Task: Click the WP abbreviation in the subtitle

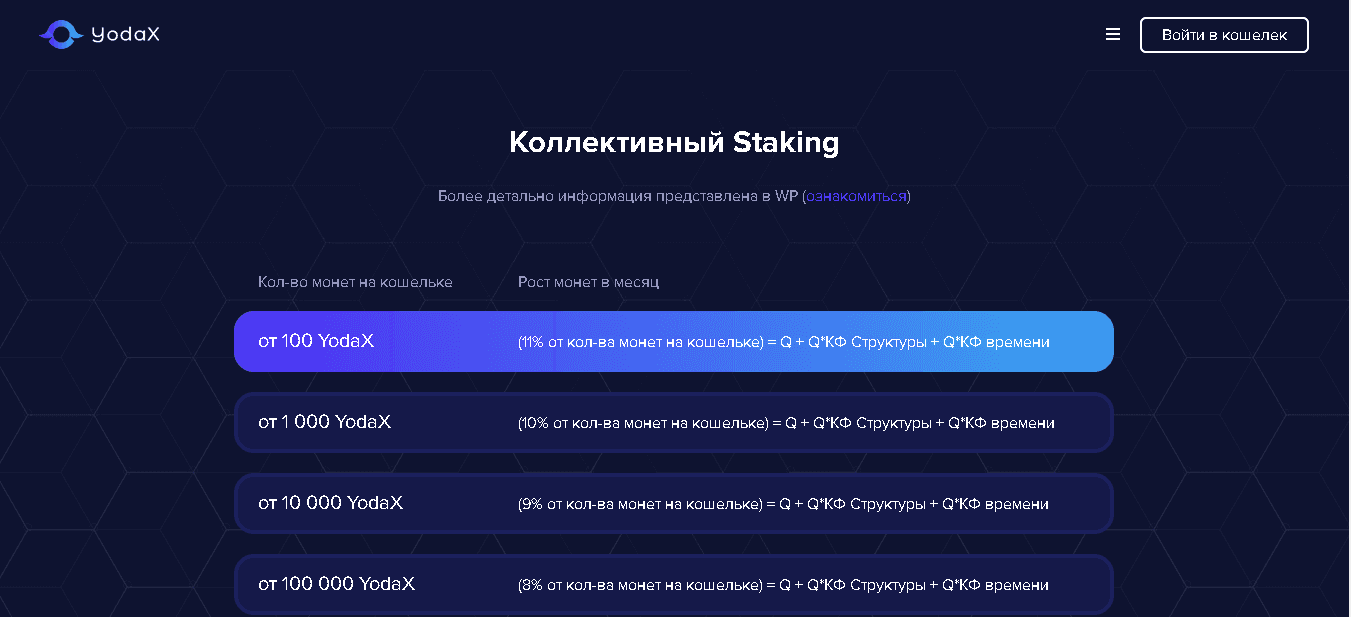Action: (786, 196)
